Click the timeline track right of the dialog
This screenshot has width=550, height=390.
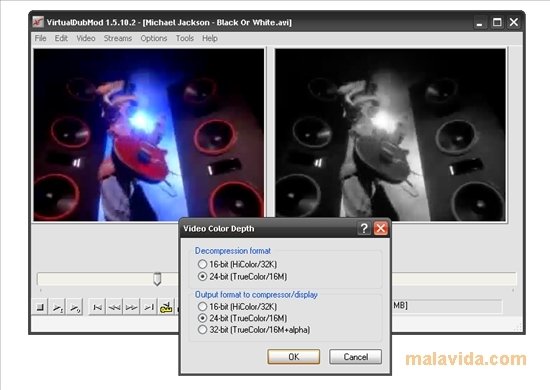pyautogui.click(x=454, y=279)
